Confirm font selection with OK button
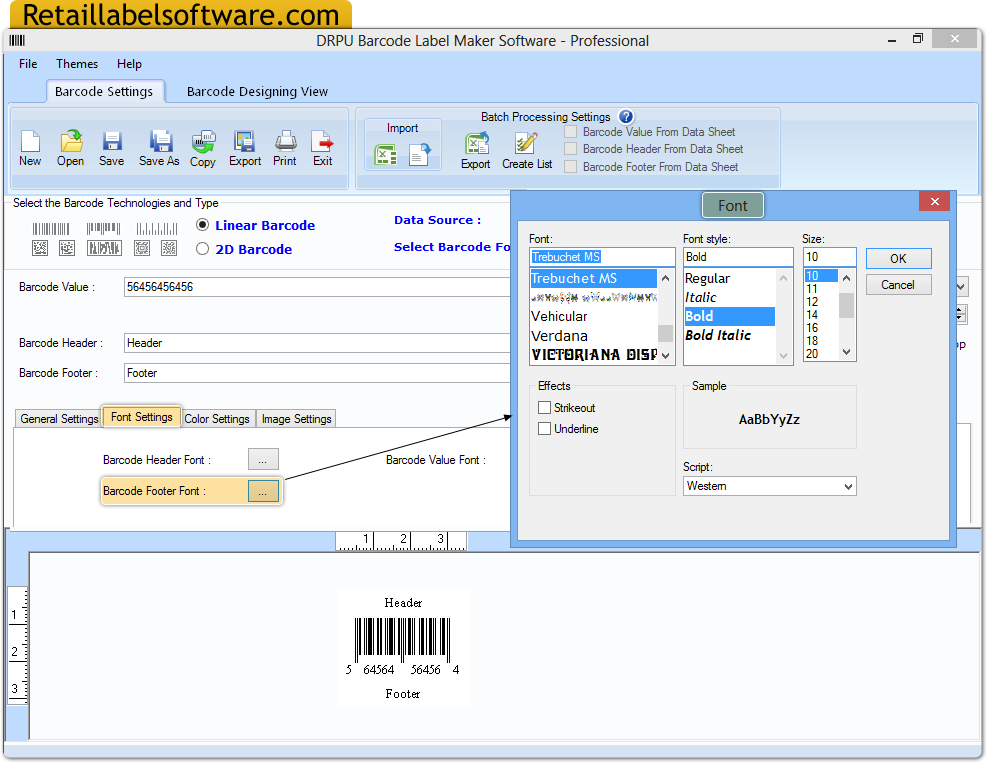The height and width of the screenshot is (763, 987). point(897,258)
